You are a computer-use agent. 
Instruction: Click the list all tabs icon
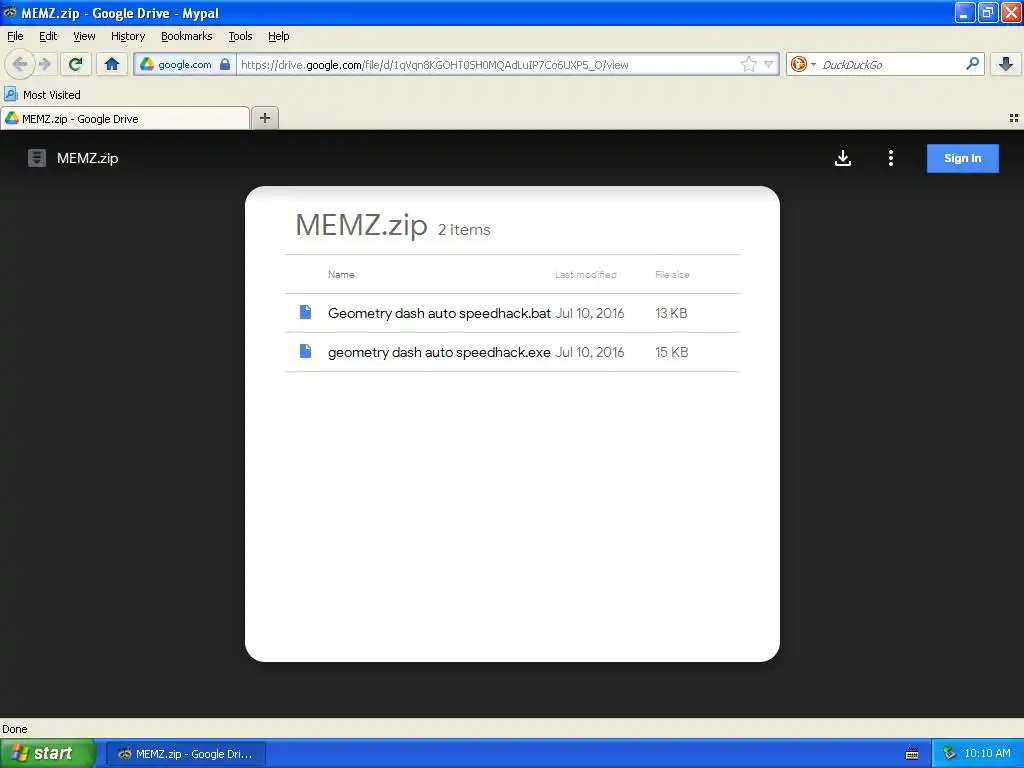pyautogui.click(x=1014, y=118)
